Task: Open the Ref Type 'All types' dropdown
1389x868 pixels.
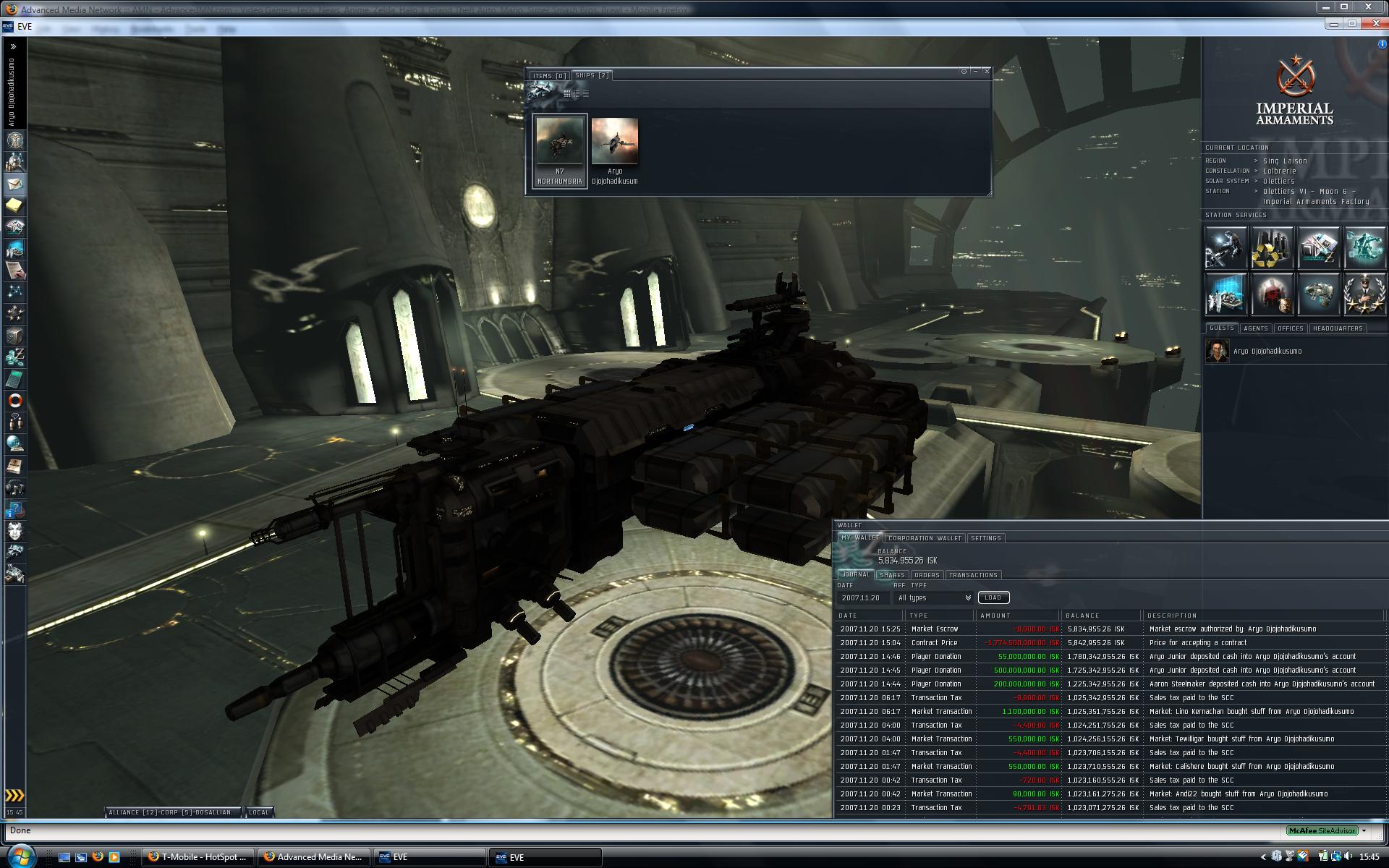Action: coord(934,597)
